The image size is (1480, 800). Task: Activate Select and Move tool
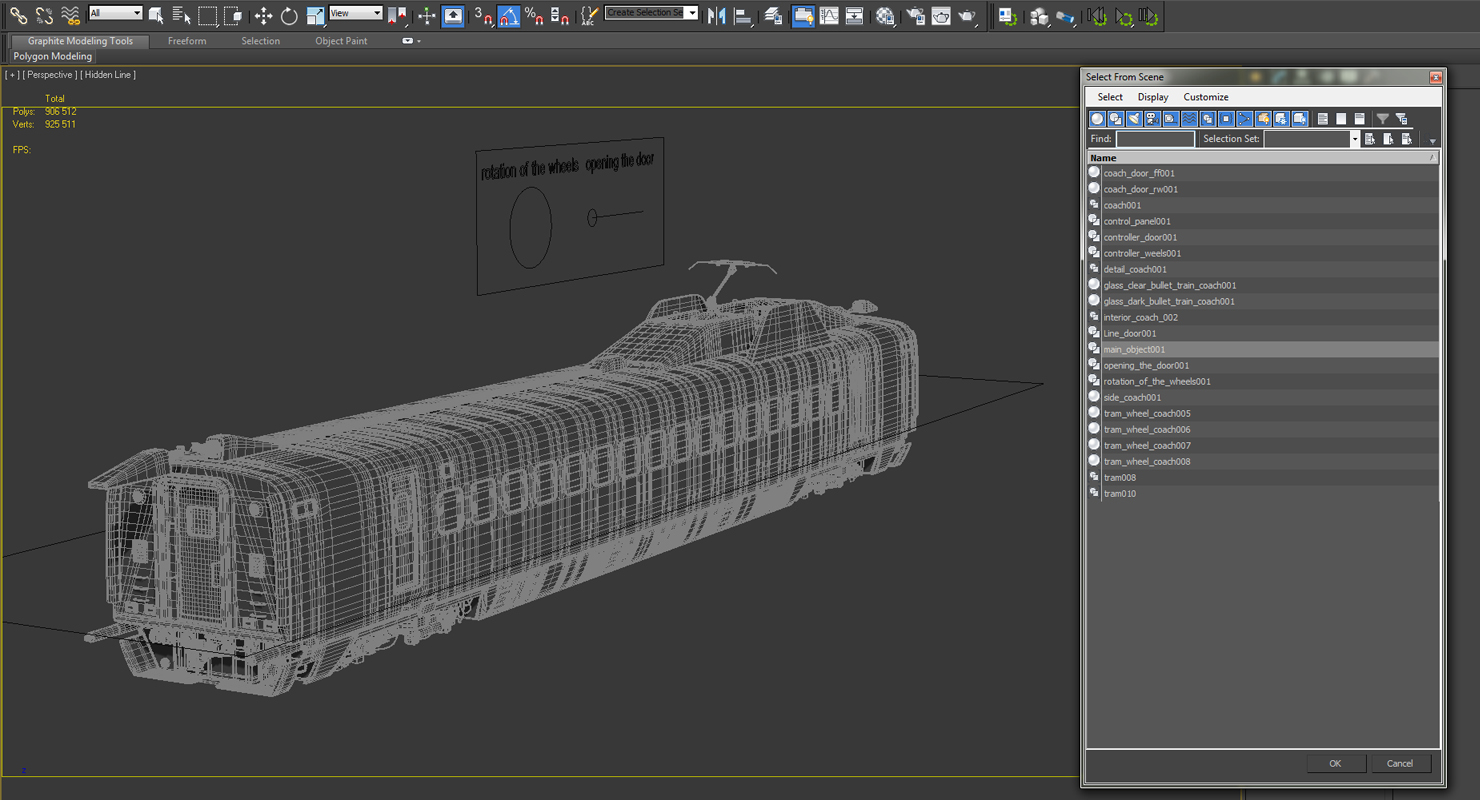tap(263, 16)
